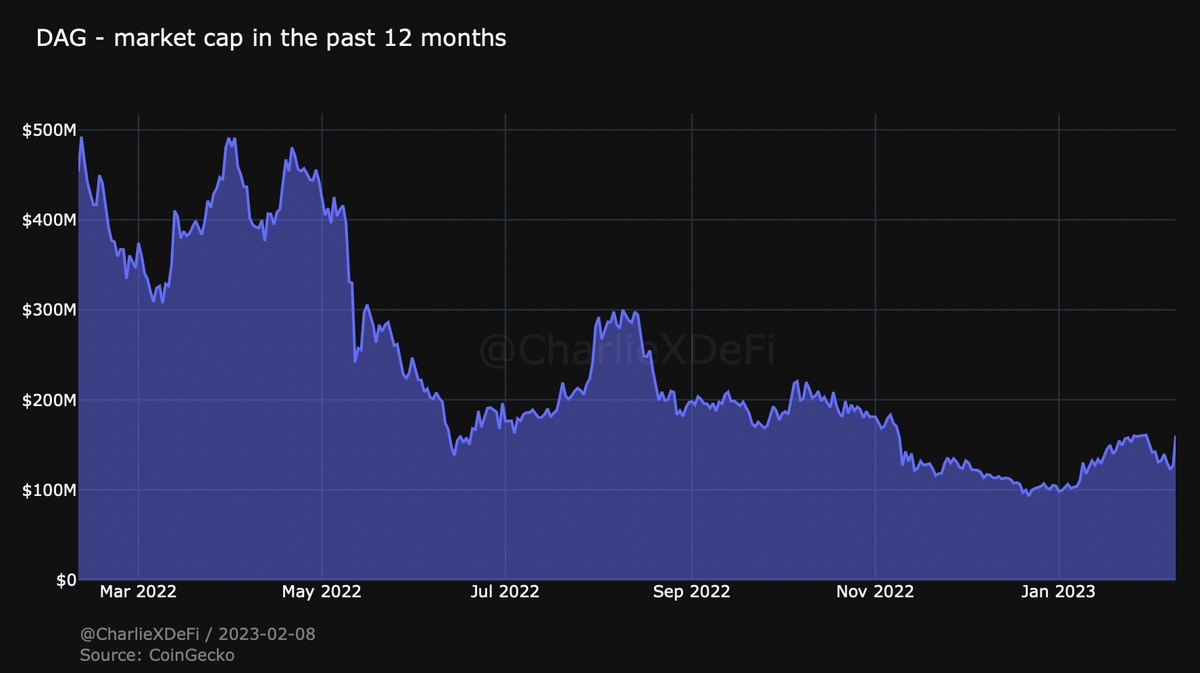Viewport: 1200px width, 673px height.
Task: Click the April 2022 peak on the line
Action: click(229, 139)
